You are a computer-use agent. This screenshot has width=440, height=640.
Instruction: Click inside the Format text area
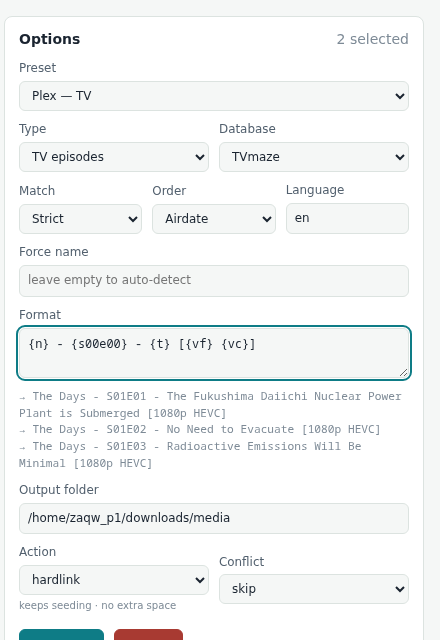tap(214, 353)
